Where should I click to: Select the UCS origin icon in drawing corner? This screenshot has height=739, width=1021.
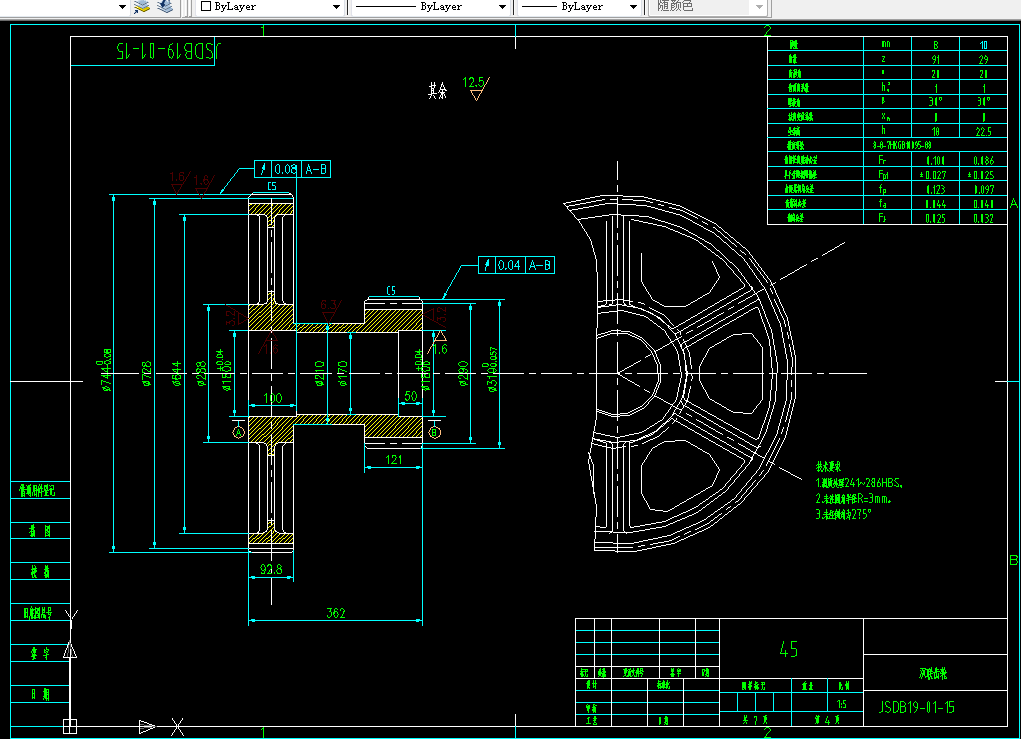tap(70, 726)
